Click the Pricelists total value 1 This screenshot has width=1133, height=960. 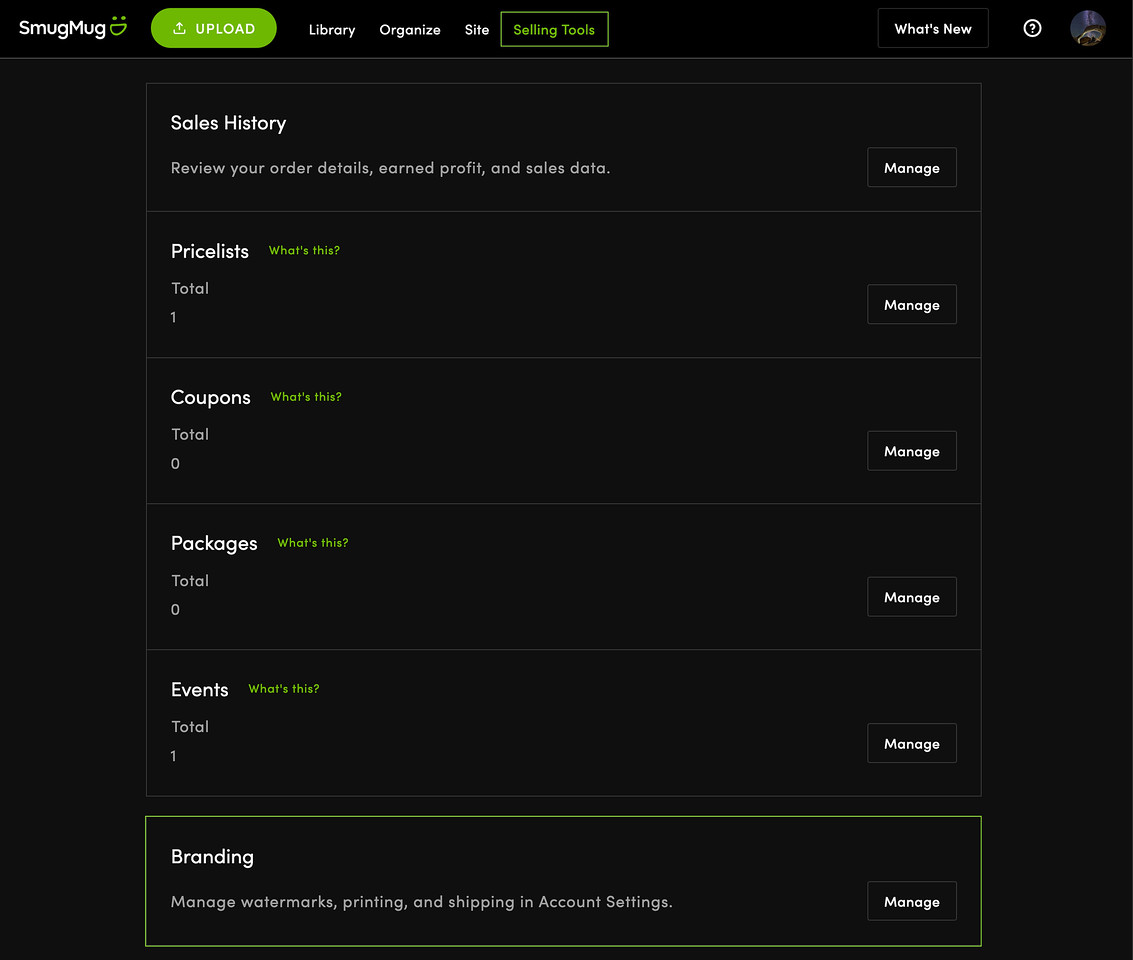coord(173,317)
